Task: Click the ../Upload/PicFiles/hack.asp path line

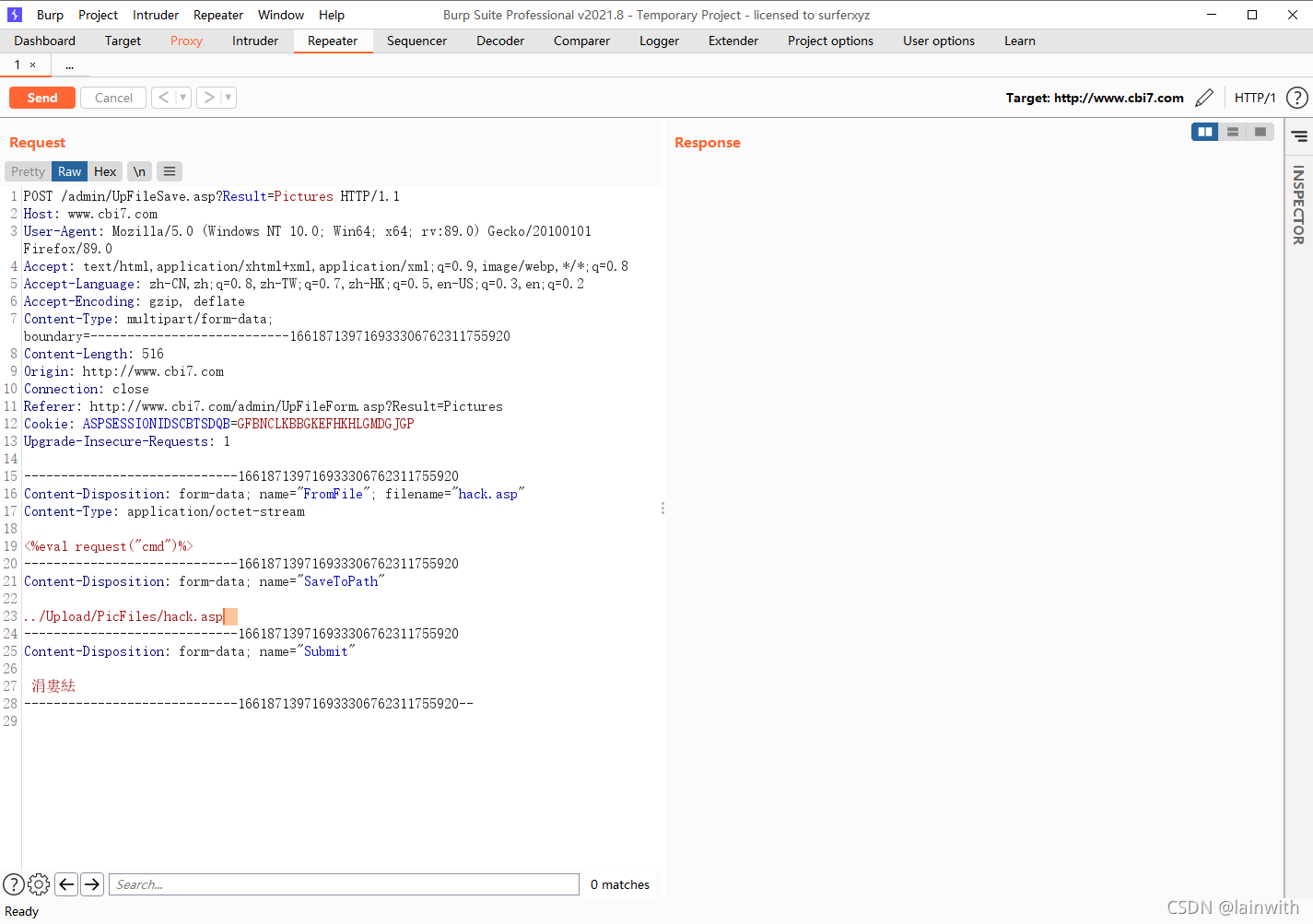Action: [x=123, y=616]
